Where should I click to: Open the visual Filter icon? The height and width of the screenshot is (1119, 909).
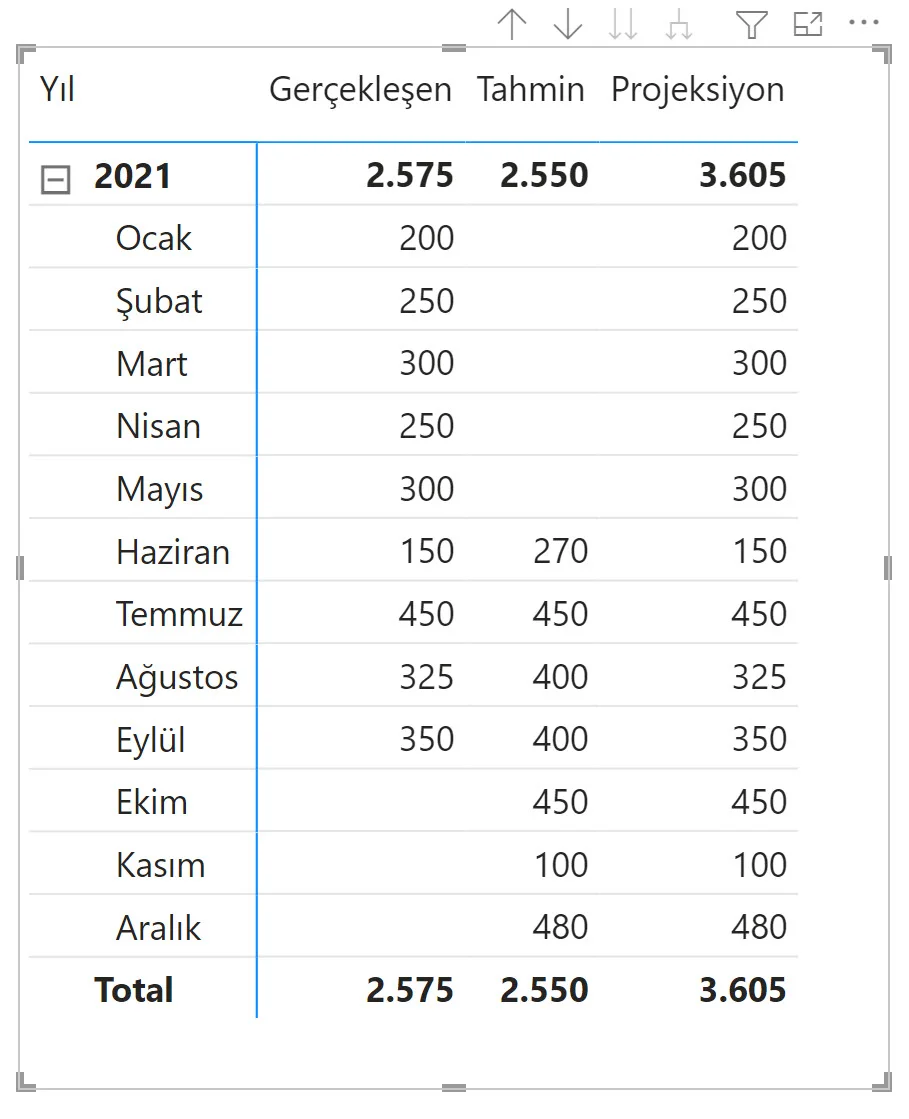coord(751,25)
